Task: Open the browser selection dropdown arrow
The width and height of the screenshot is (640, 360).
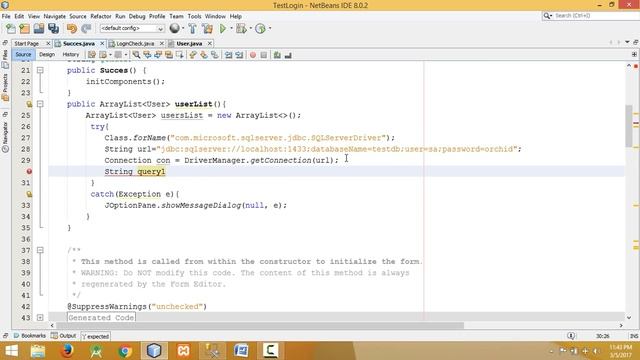Action: 182,29
